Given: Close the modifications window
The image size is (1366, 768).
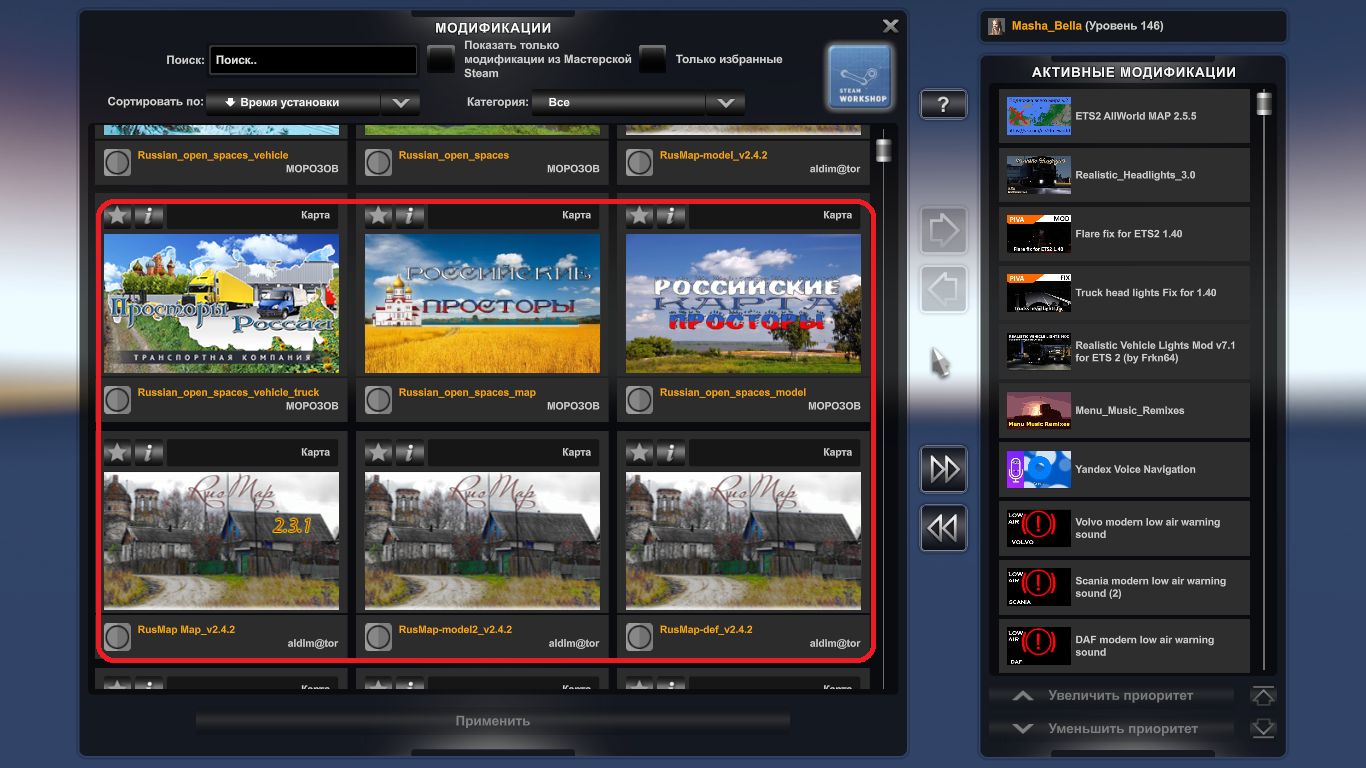Looking at the screenshot, I should (x=890, y=26).
